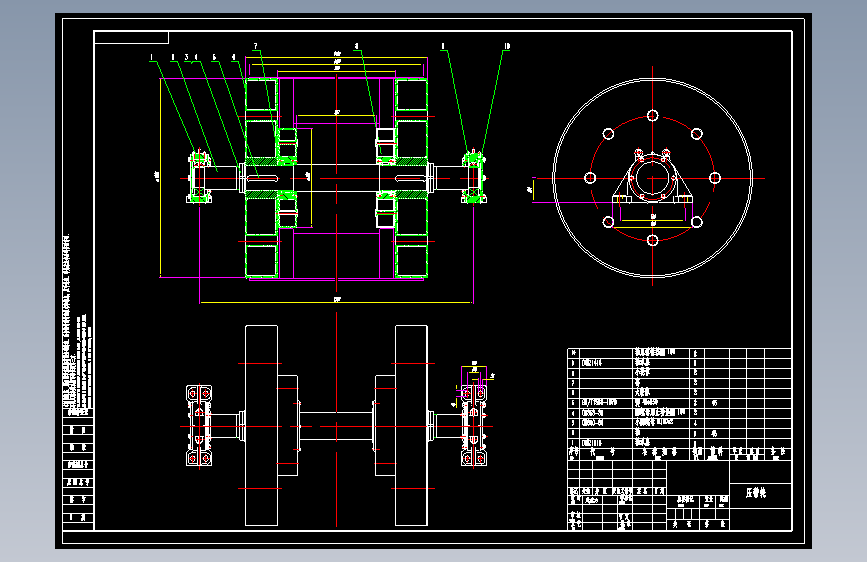This screenshot has width=867, height=562.
Task: Select left keyway slot on section view shaft
Action: [262, 178]
